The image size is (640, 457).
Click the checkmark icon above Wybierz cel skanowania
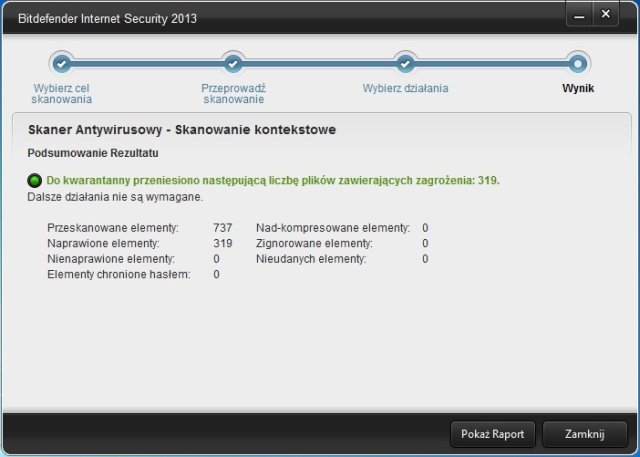pos(61,63)
